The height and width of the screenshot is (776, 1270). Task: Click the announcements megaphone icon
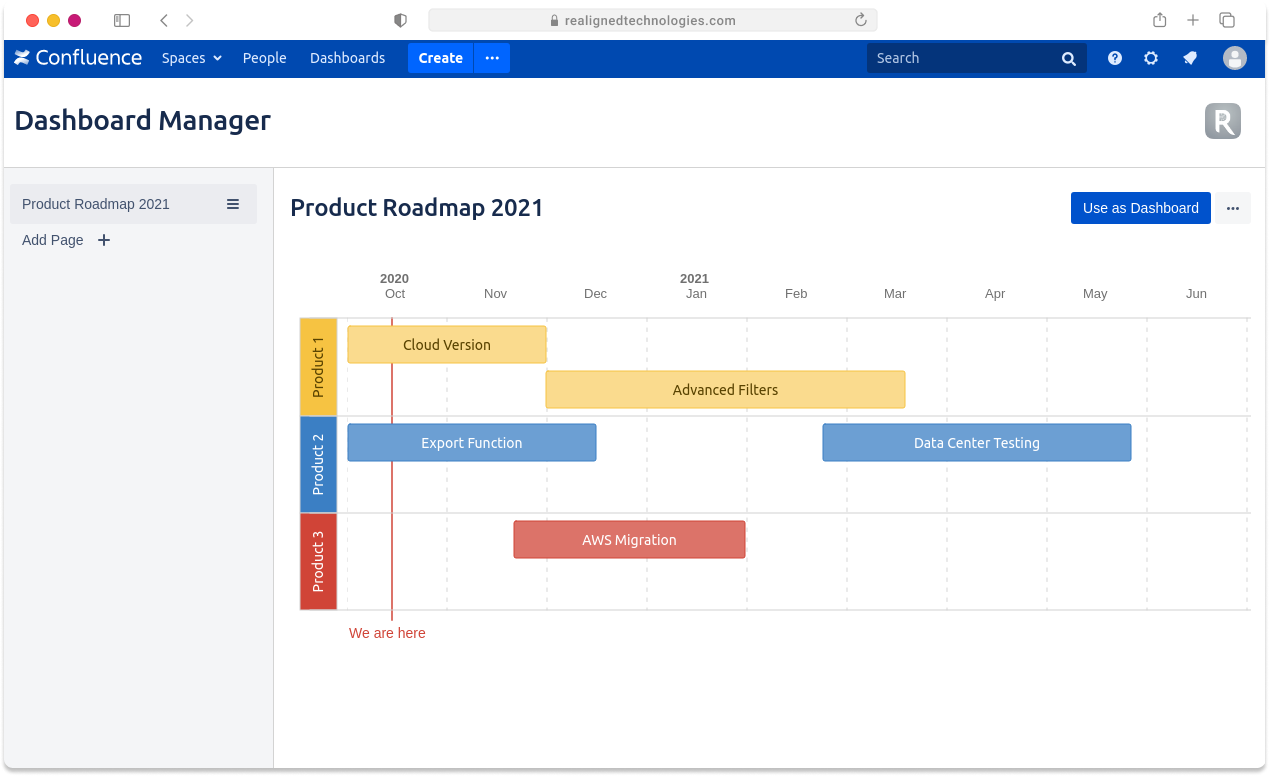pos(1189,58)
